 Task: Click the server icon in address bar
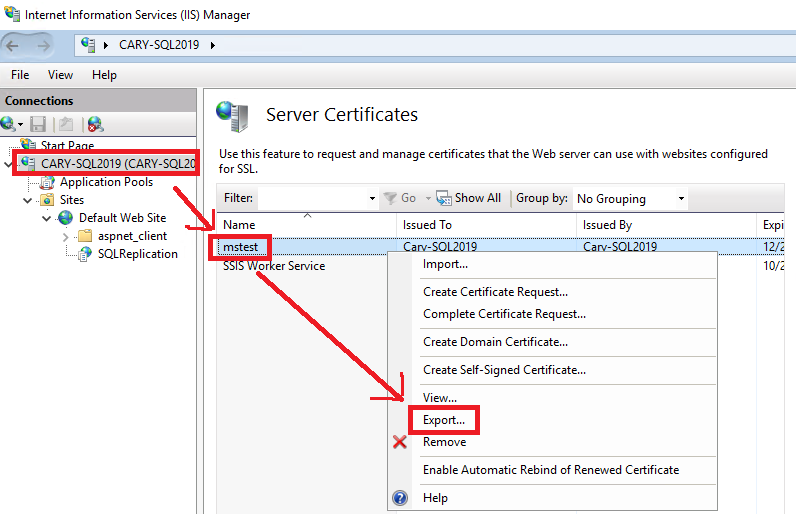(88, 45)
